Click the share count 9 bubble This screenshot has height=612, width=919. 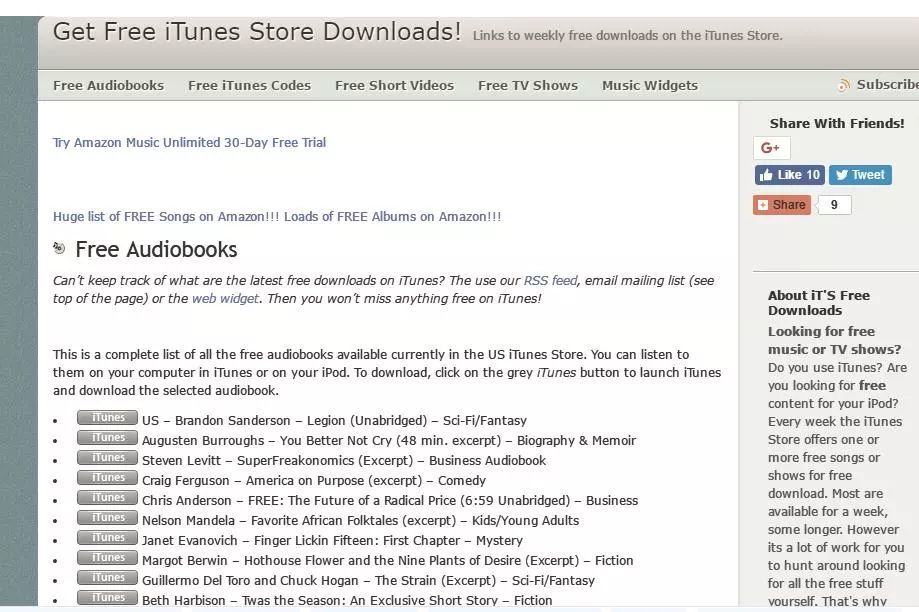click(x=834, y=205)
